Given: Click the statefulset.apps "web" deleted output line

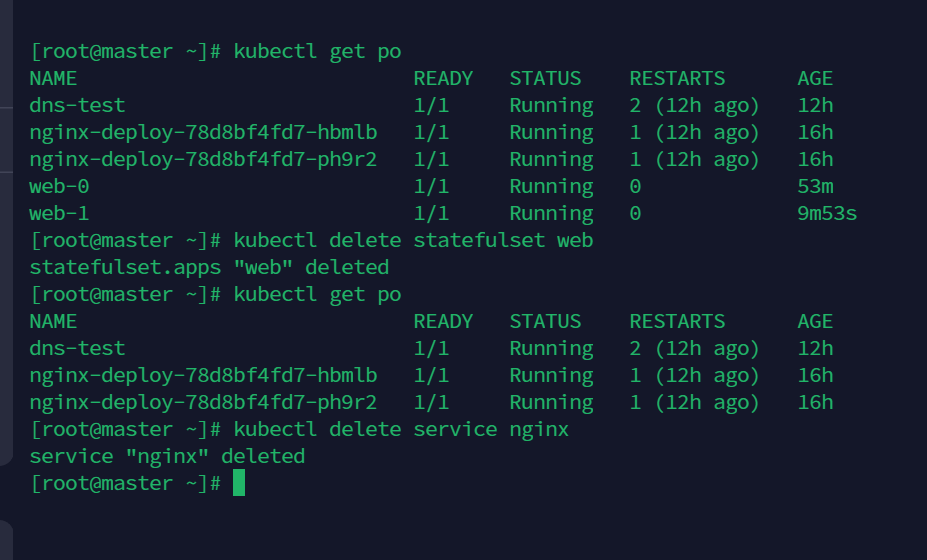Looking at the screenshot, I should pos(209,267).
